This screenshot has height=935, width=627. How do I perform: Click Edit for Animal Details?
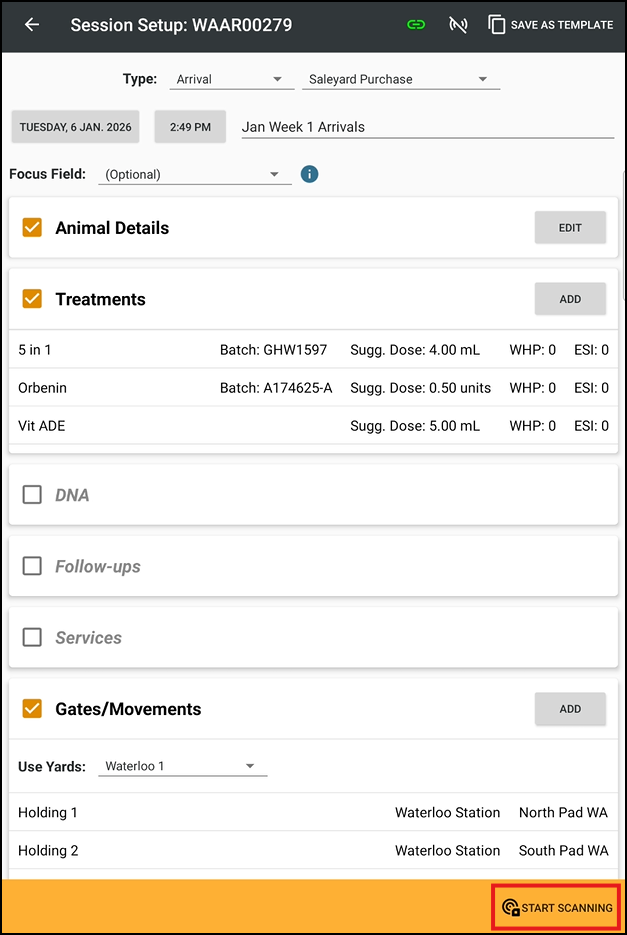coord(570,228)
